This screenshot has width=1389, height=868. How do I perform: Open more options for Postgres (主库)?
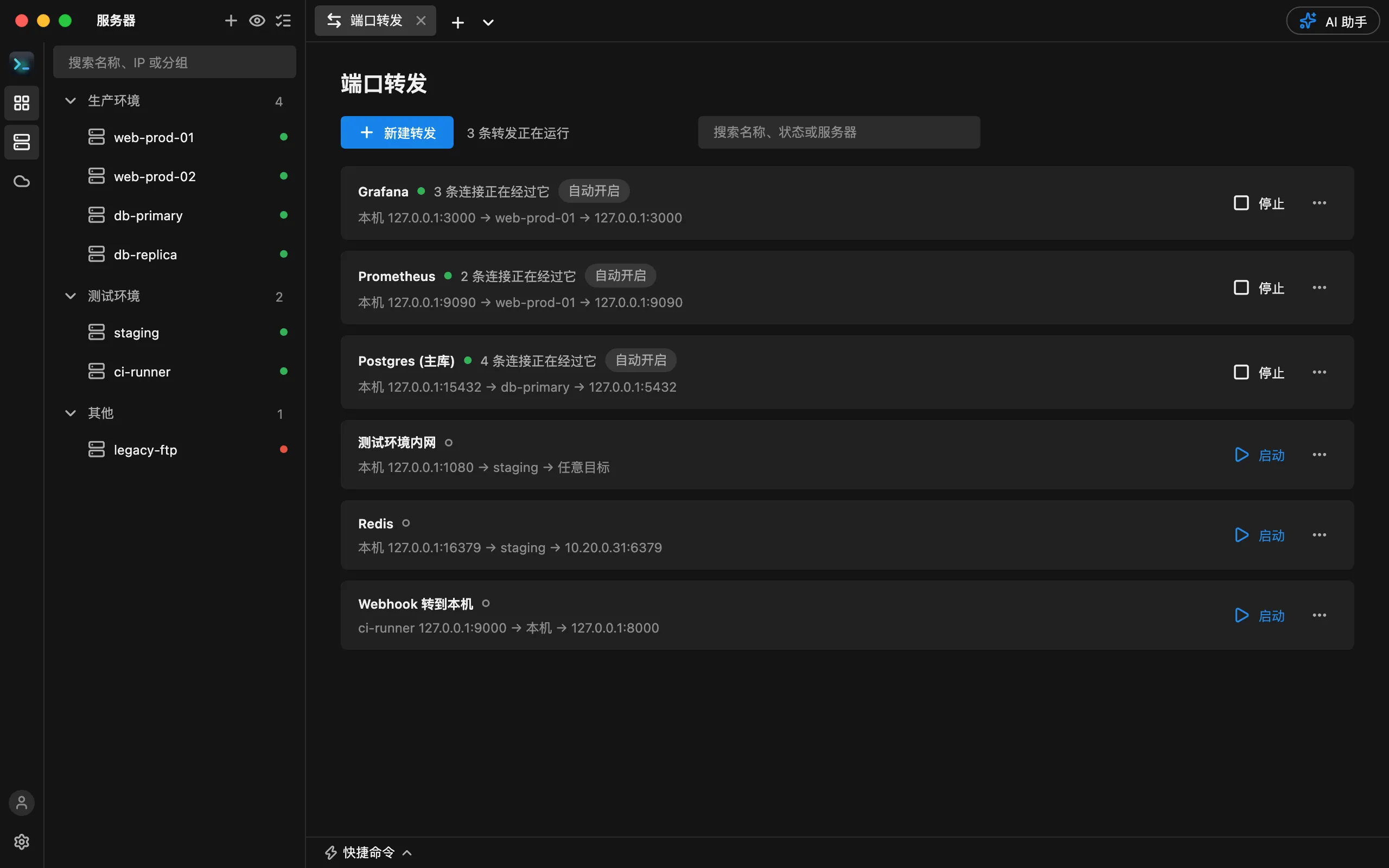point(1319,372)
